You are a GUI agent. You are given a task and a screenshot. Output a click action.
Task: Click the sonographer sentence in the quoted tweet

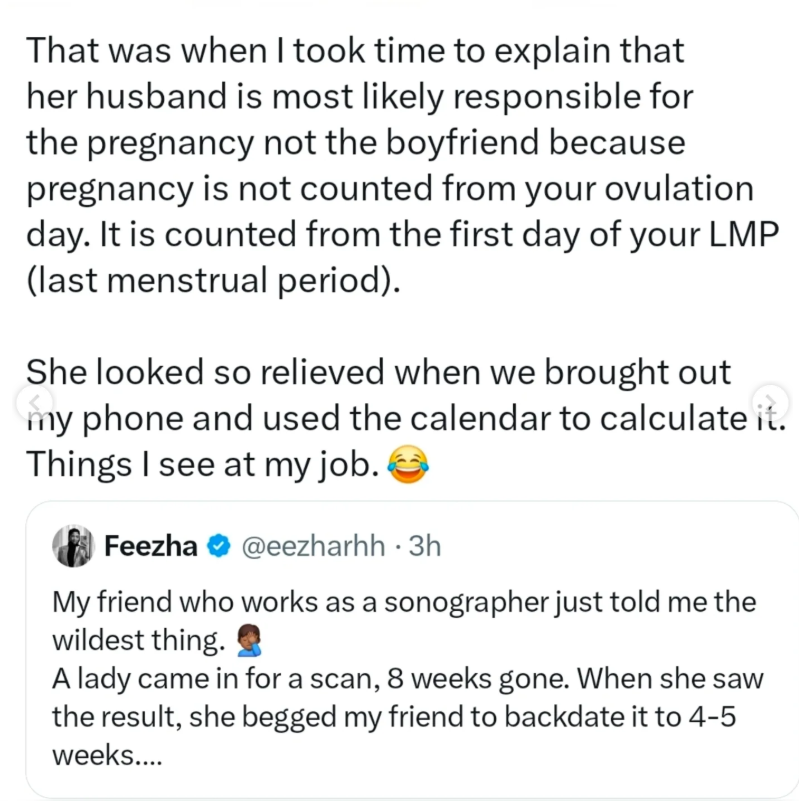pyautogui.click(x=398, y=602)
